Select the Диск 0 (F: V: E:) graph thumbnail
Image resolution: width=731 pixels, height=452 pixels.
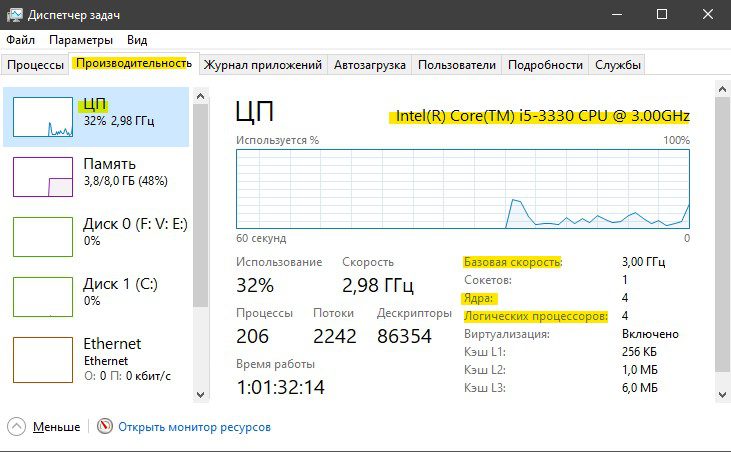click(x=43, y=237)
